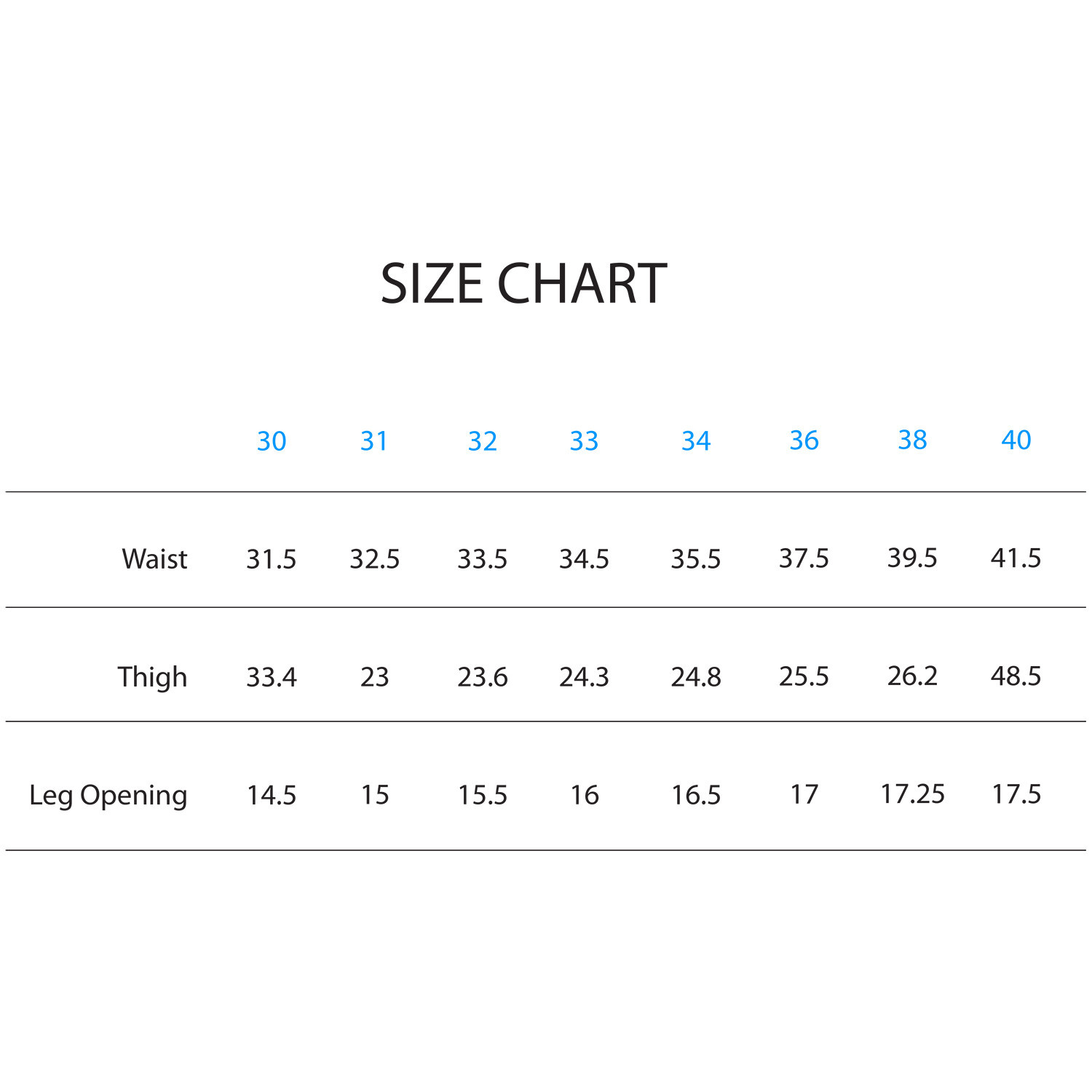Click the Thigh row label
This screenshot has height=1092, width=1092.
(152, 677)
